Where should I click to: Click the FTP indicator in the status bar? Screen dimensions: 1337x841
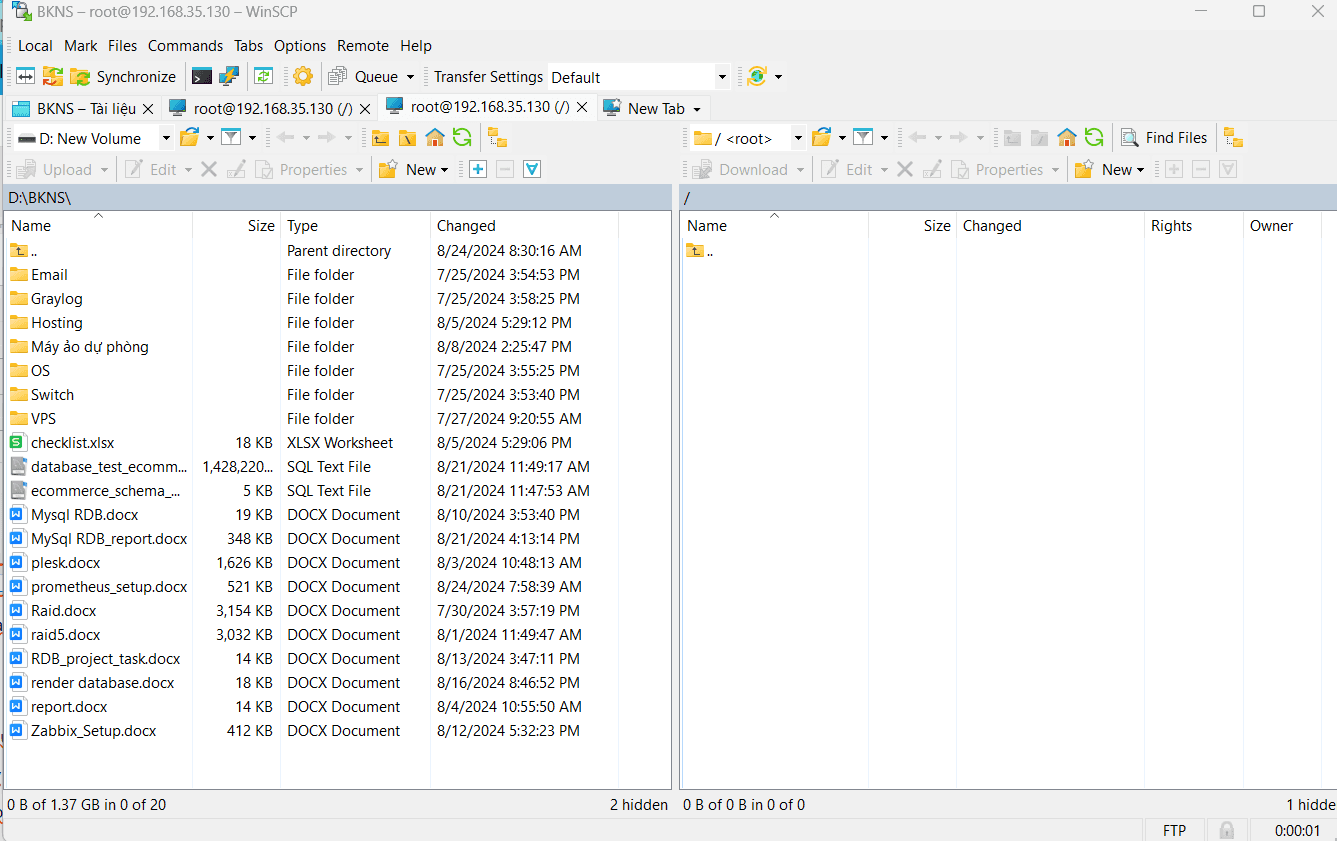click(1174, 830)
